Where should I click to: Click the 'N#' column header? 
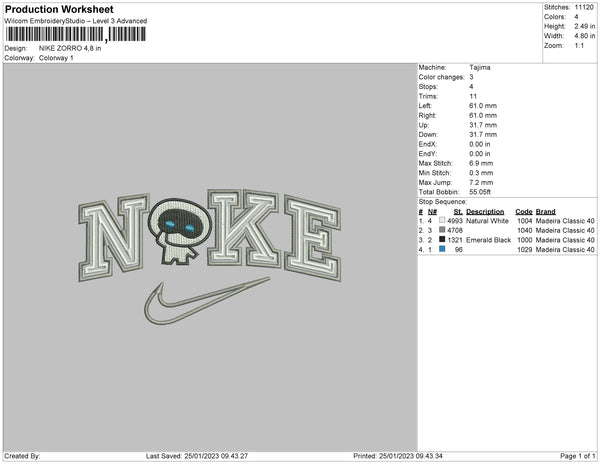[x=432, y=212]
